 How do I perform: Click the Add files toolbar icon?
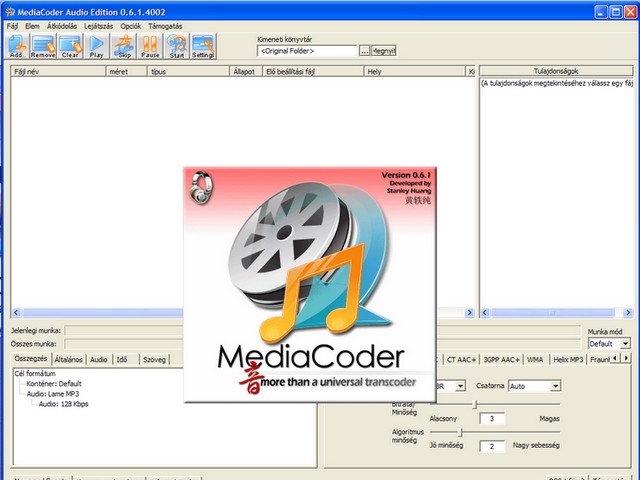pyautogui.click(x=18, y=47)
